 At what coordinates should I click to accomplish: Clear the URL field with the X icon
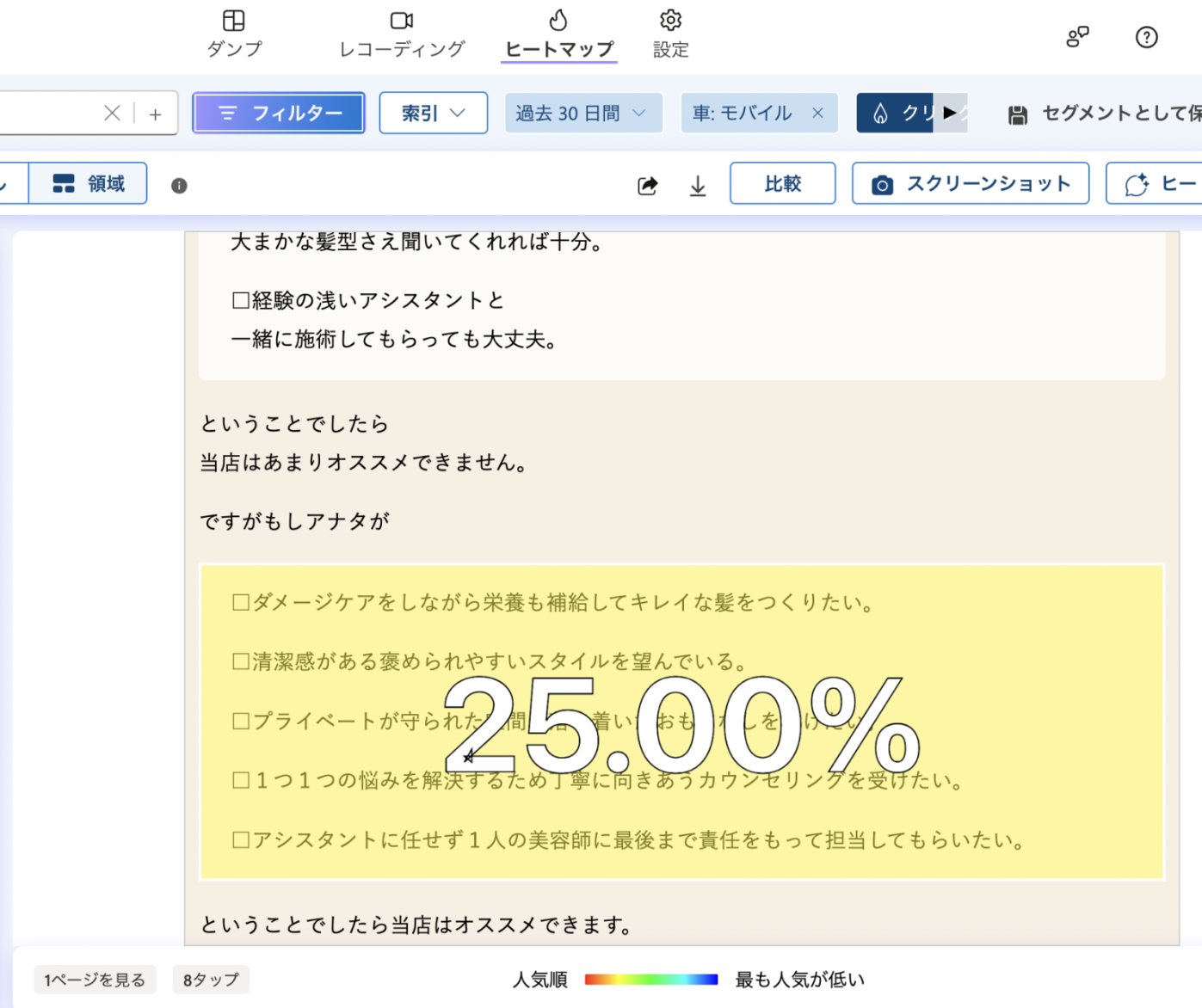[x=112, y=114]
